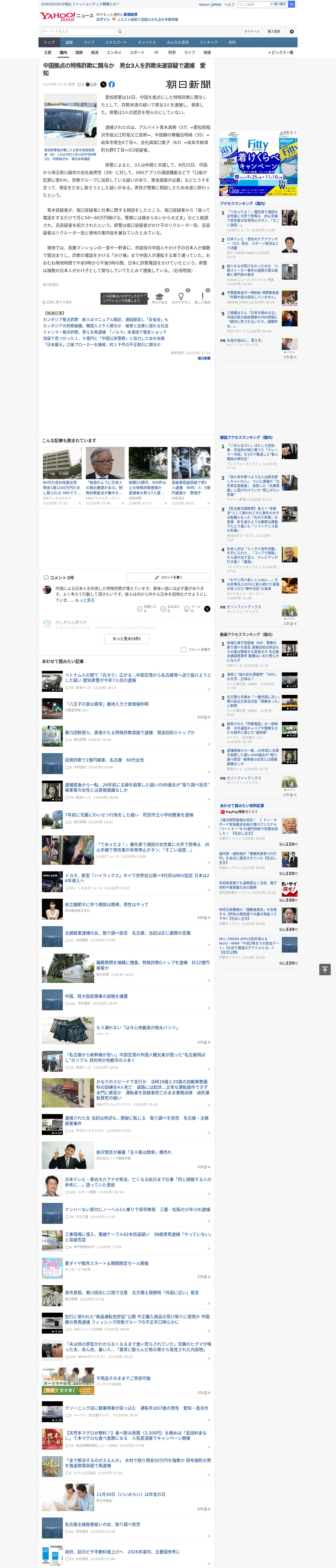Image resolution: width=336 pixels, height=1568 pixels.
Task: Click the コメントを書く button
Action: coord(168,577)
